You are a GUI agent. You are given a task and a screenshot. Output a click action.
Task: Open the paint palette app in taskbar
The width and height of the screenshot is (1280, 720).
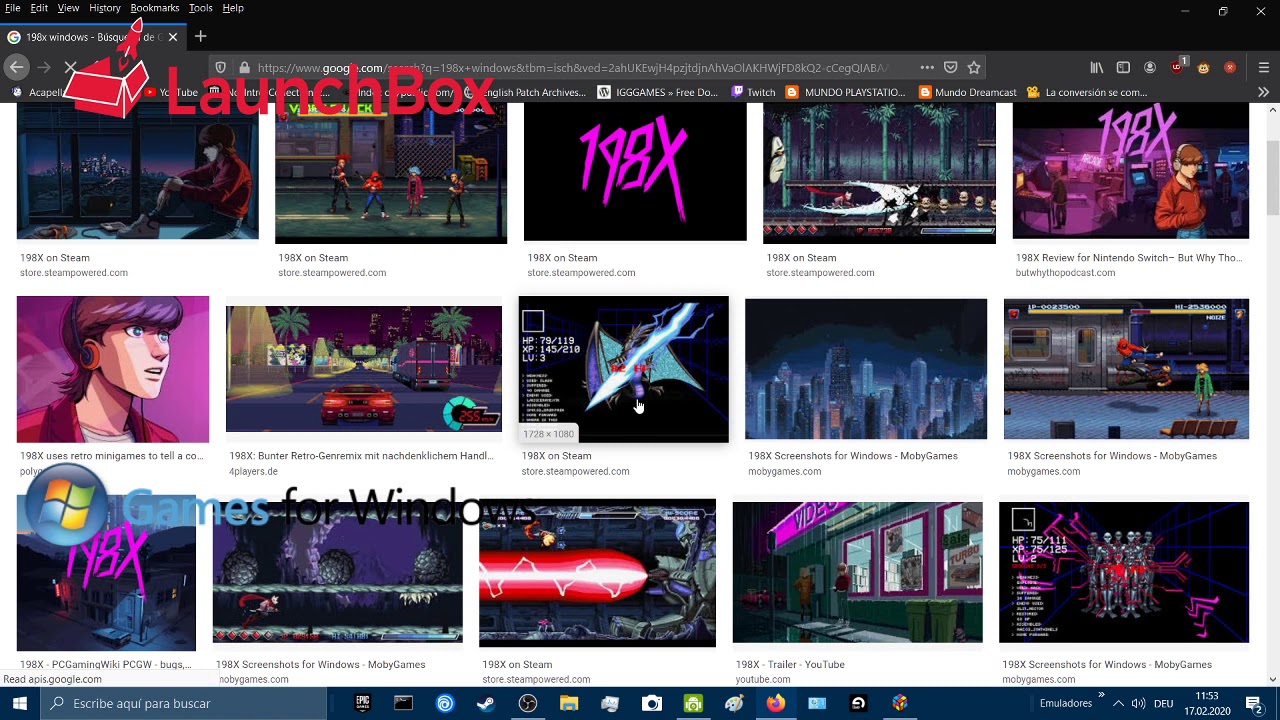click(x=735, y=703)
